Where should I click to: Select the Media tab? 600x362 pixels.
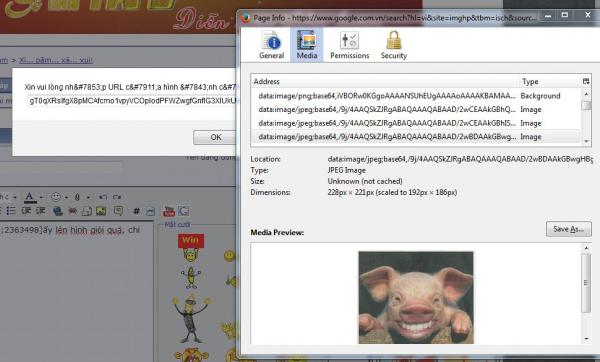(x=307, y=45)
